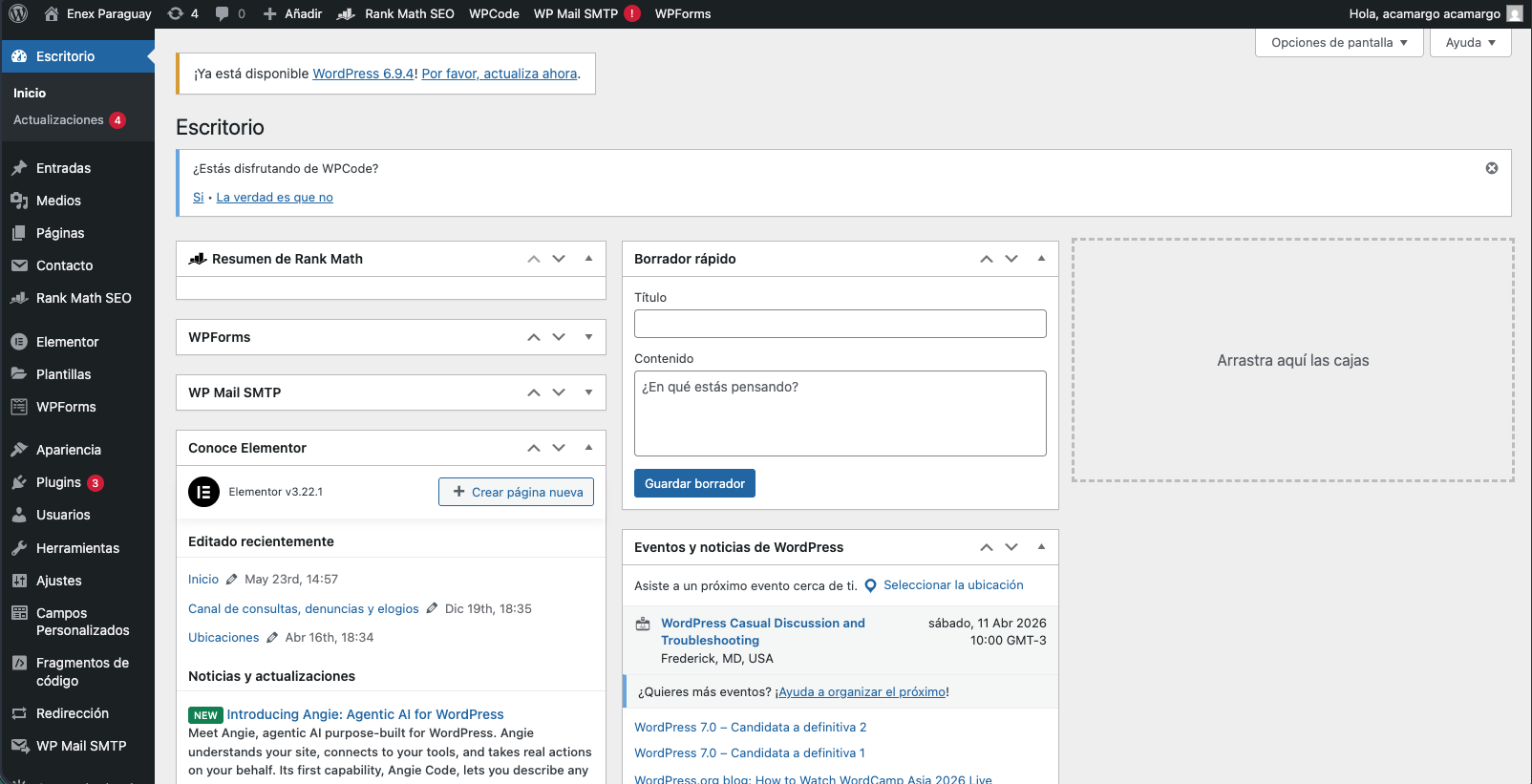The height and width of the screenshot is (784, 1532).
Task: Open WordPress 7.0 Candidata a definitiva 2 link
Action: (751, 727)
